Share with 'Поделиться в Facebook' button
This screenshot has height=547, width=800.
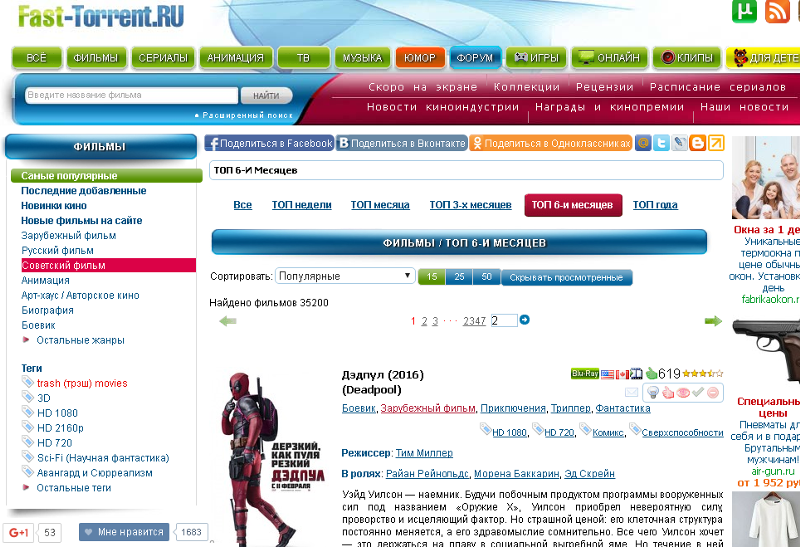[x=269, y=143]
